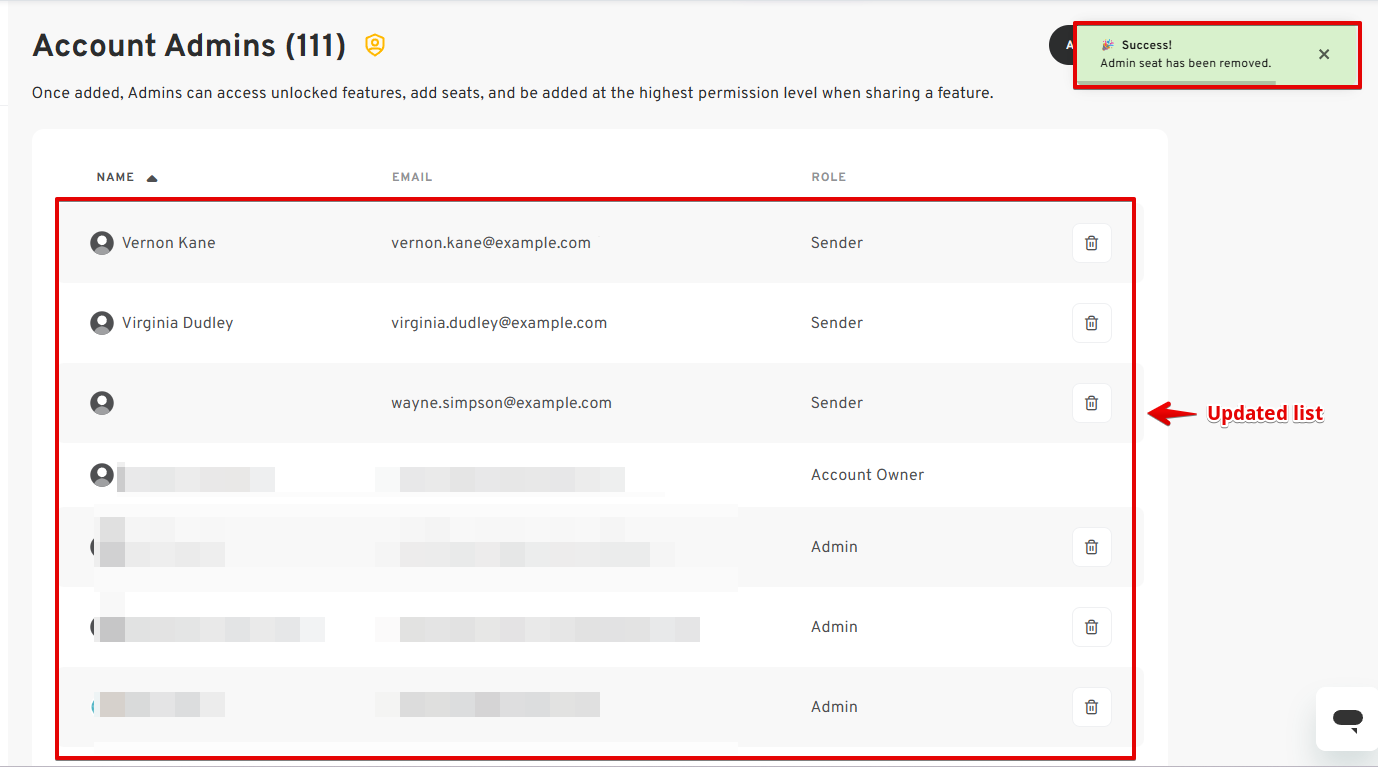
Task: Click the yellow shield badge beside the title
Action: pyautogui.click(x=375, y=45)
